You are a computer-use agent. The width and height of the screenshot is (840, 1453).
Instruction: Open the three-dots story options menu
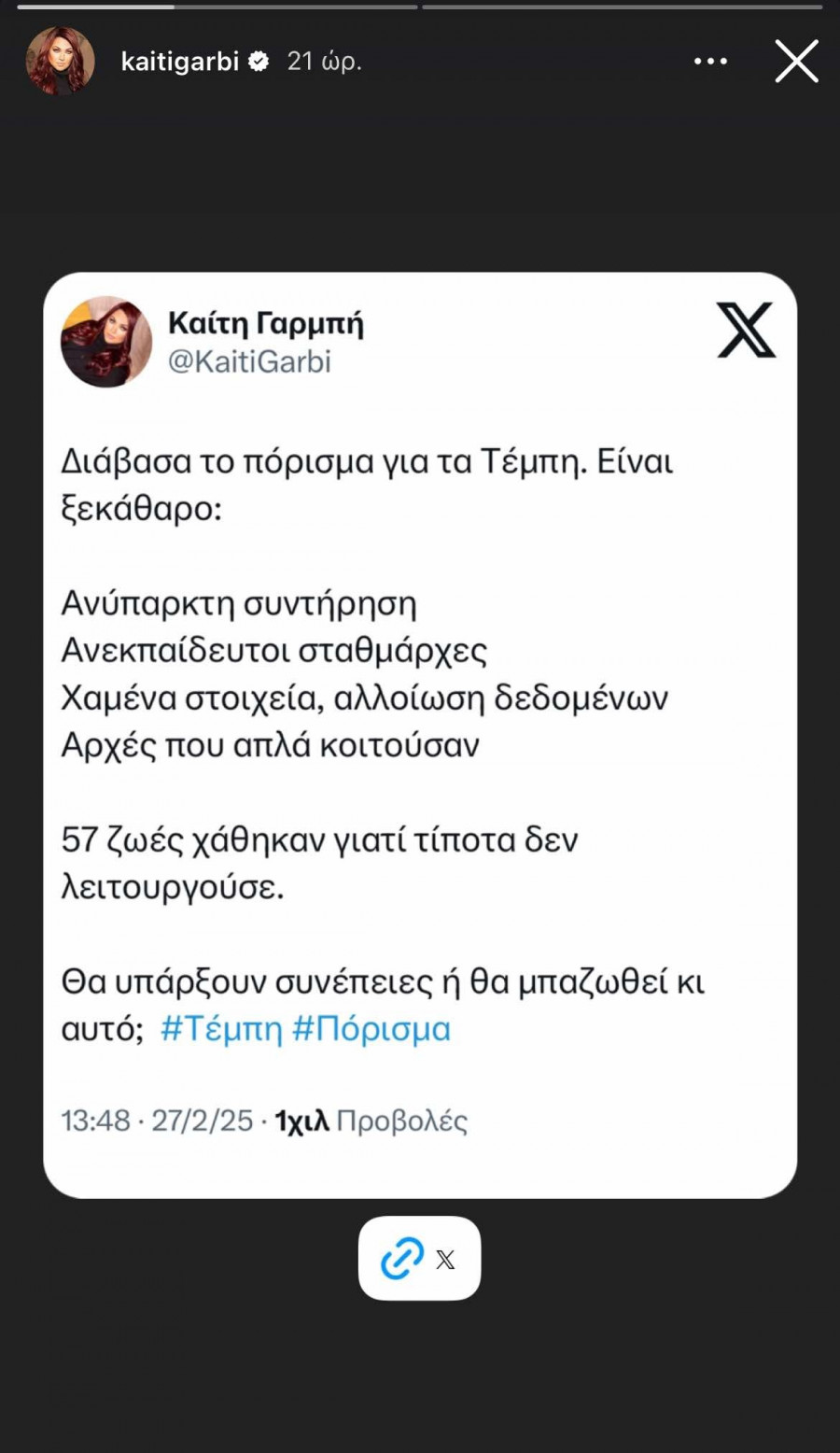coord(710,62)
